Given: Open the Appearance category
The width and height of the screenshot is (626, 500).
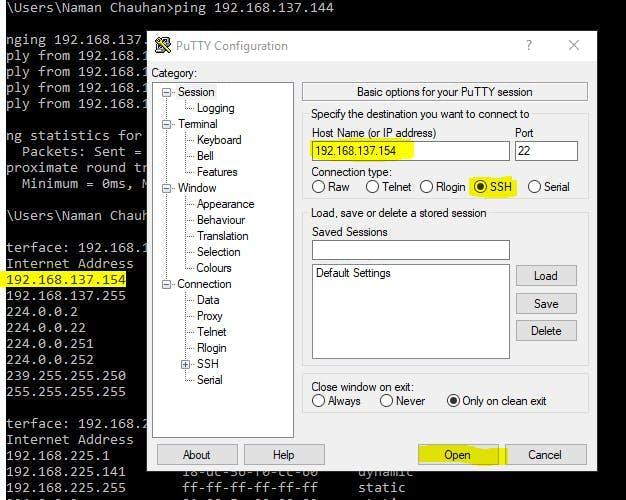Looking at the screenshot, I should [226, 204].
